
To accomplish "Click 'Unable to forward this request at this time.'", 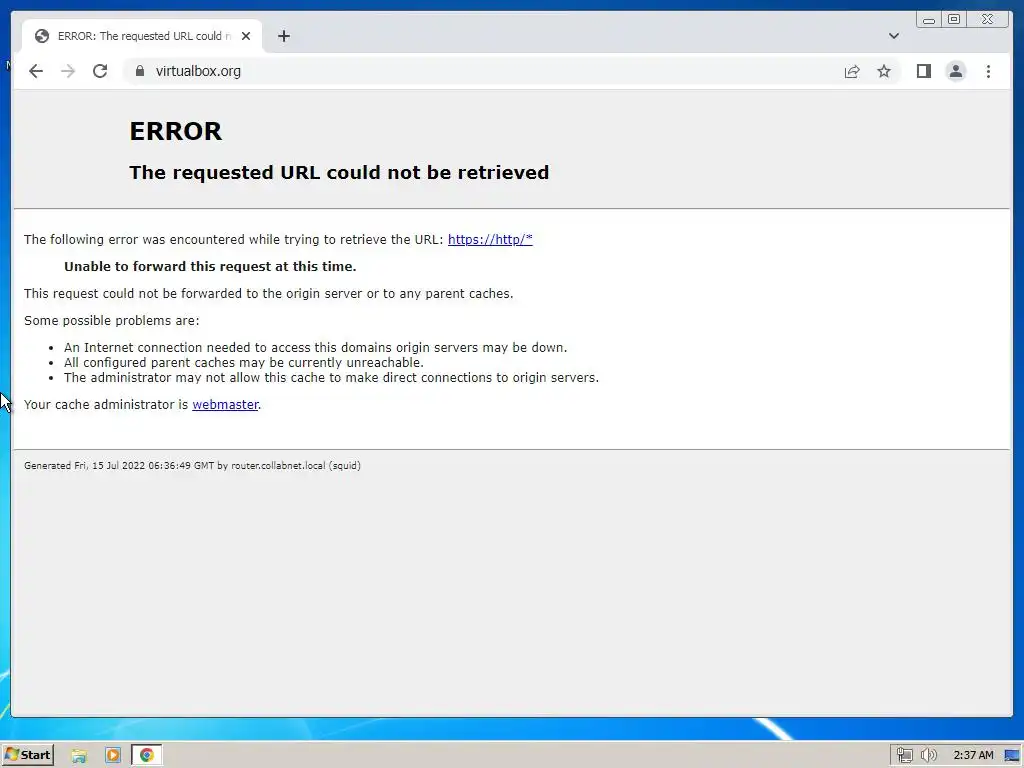I will click(210, 266).
